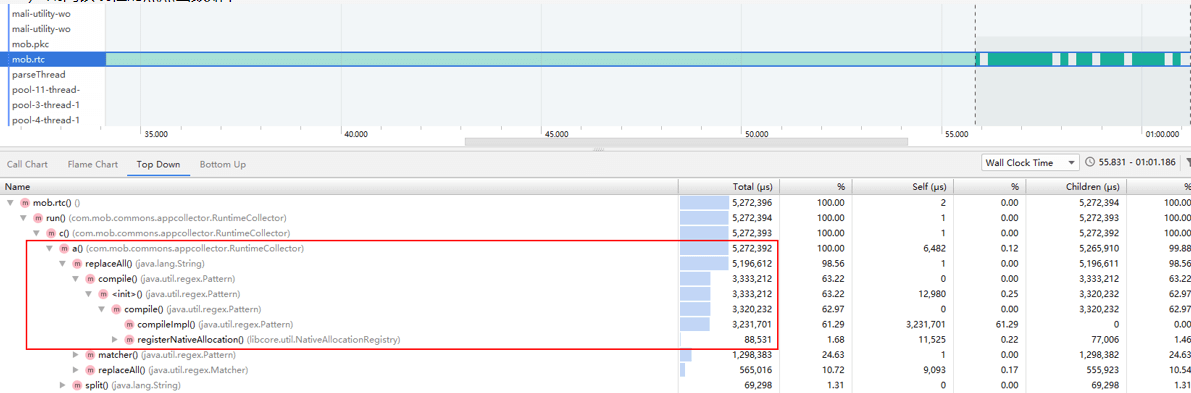Collapse the <init>() Pattern node

point(88,294)
